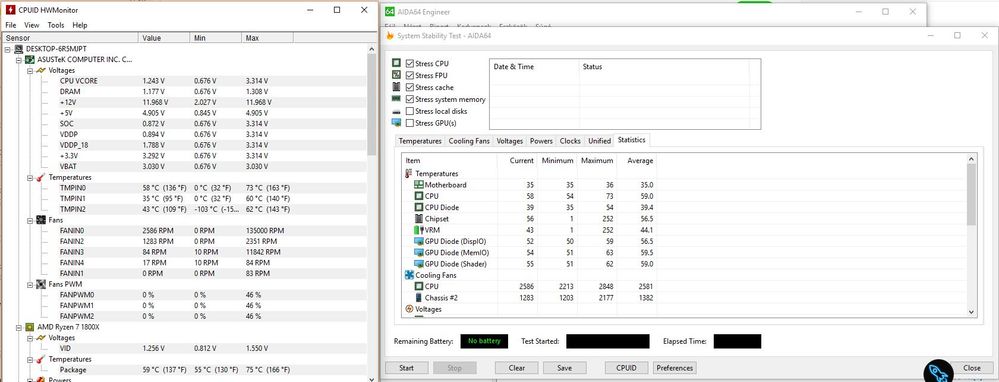Open the Tools menu in HWMonitor
This screenshot has width=999, height=382.
(x=56, y=25)
